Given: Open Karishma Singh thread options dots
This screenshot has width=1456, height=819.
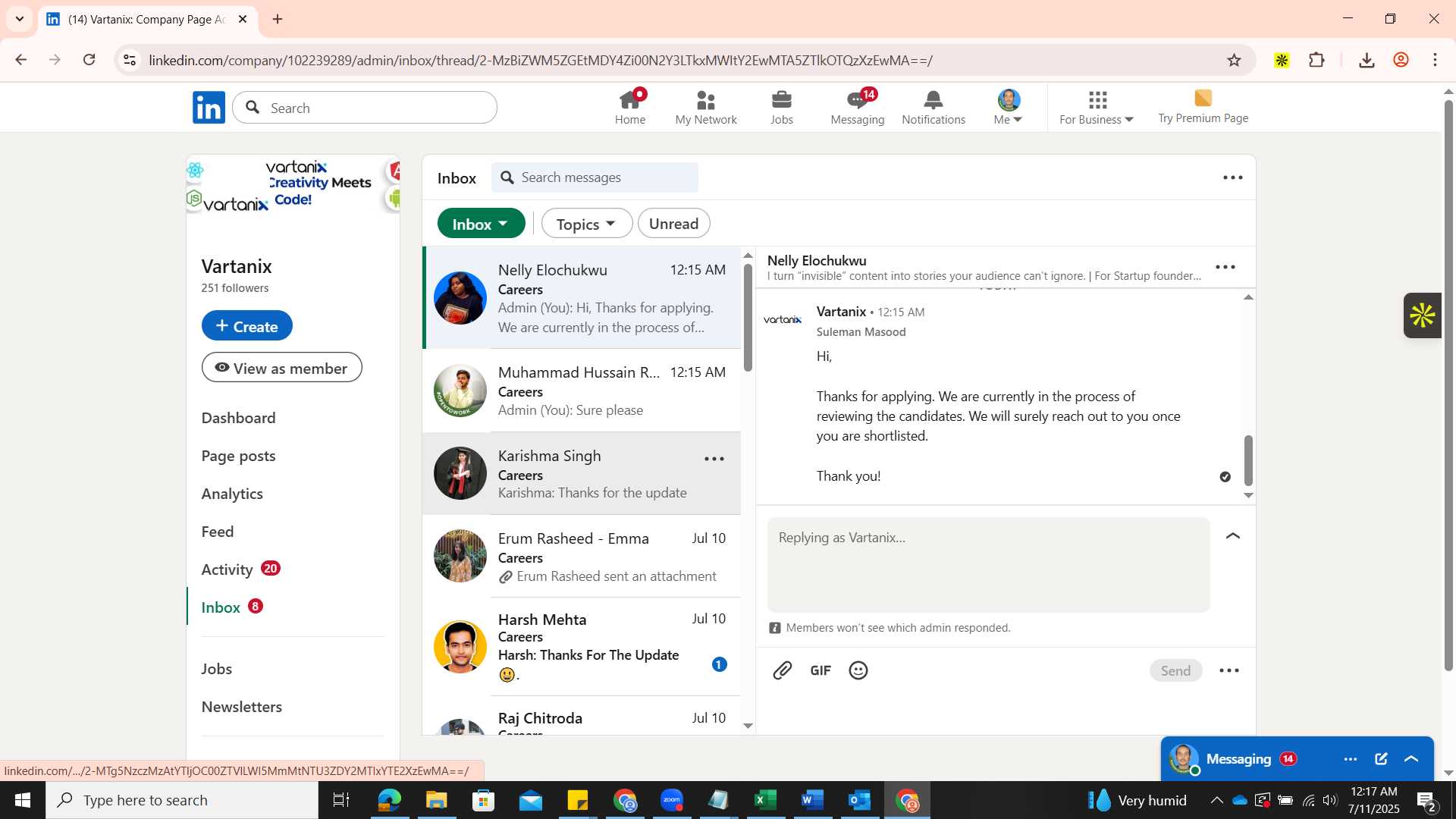Looking at the screenshot, I should click(x=714, y=459).
